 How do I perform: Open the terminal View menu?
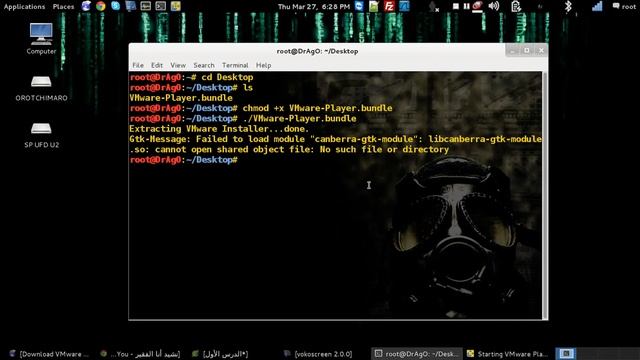point(178,65)
